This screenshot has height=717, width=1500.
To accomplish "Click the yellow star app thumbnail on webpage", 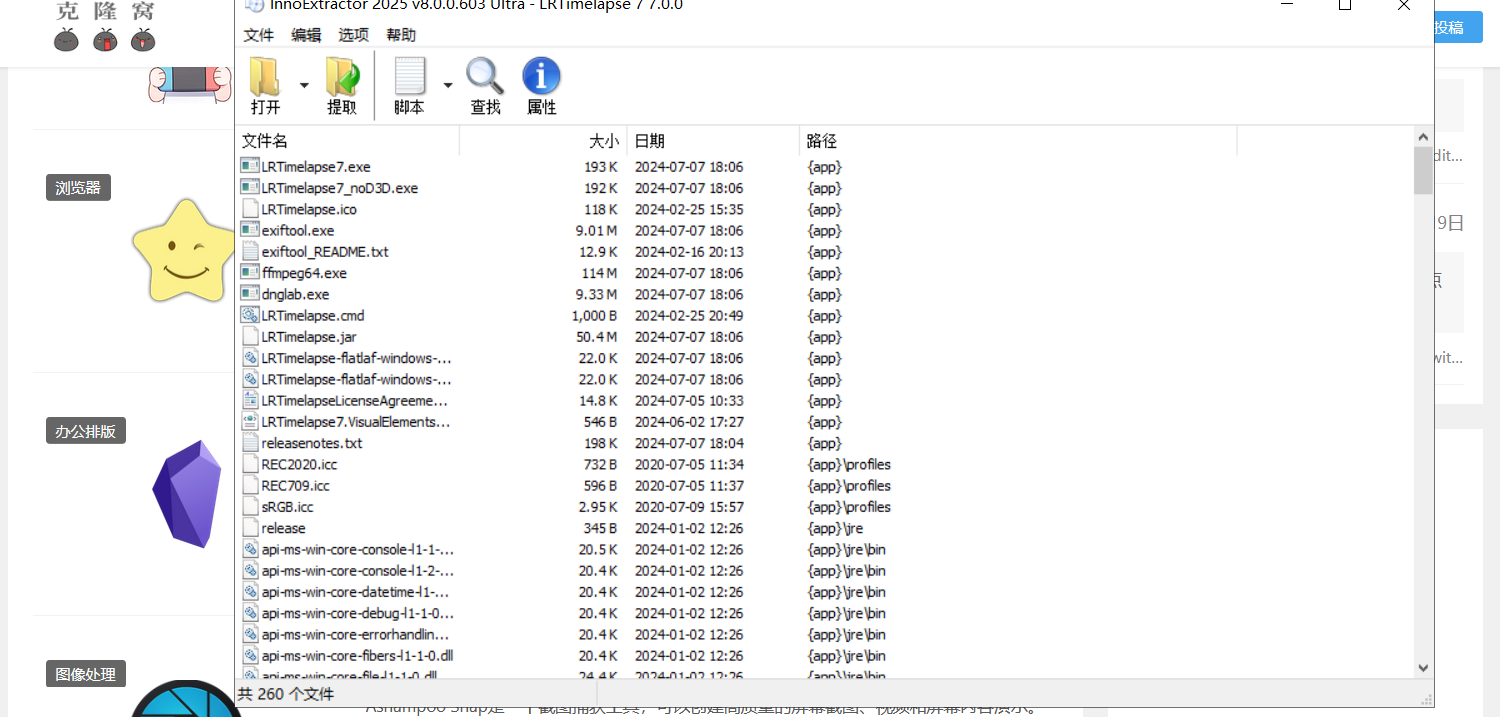I will [183, 252].
